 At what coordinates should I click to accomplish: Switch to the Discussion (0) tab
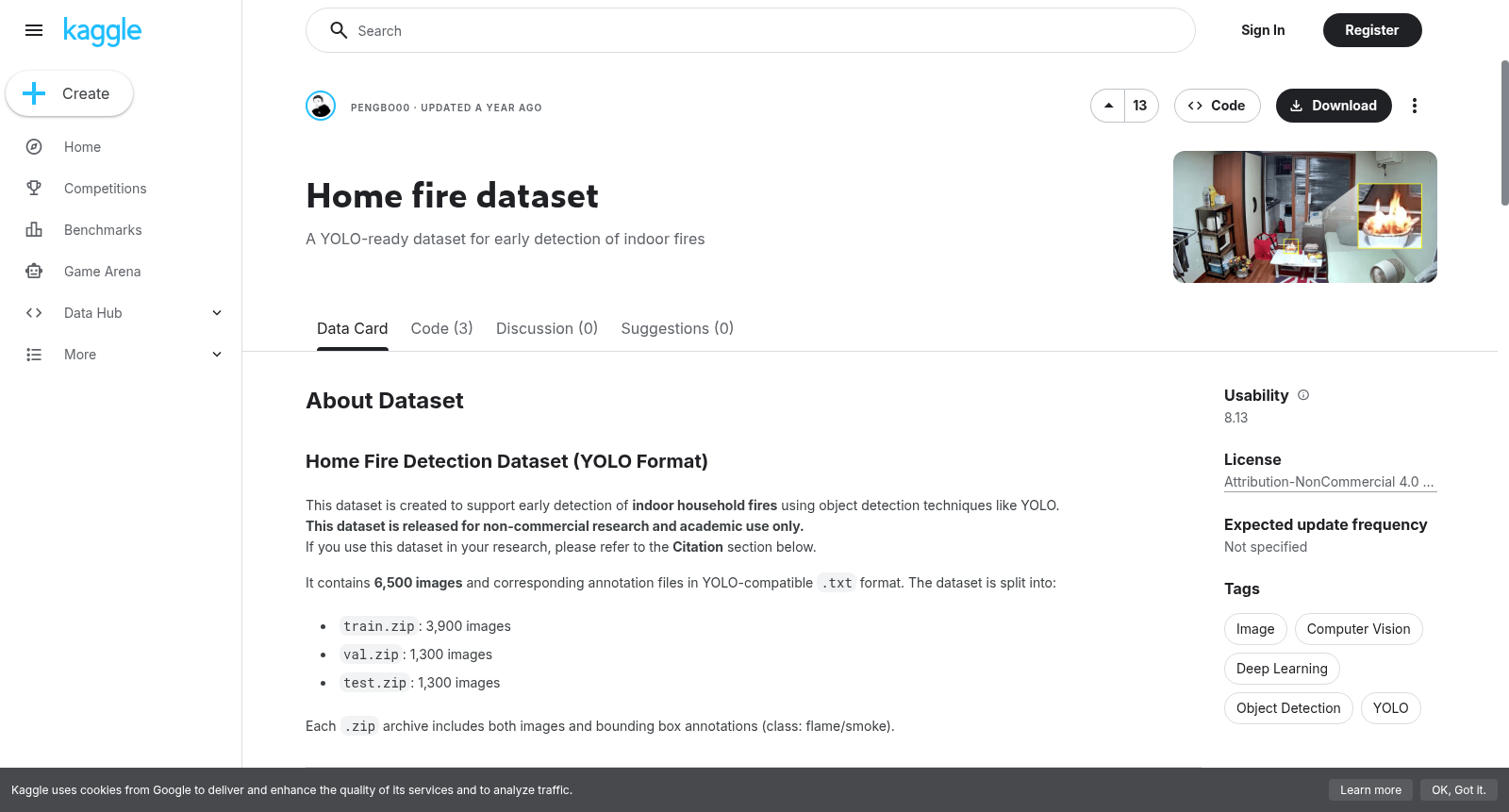click(x=547, y=328)
